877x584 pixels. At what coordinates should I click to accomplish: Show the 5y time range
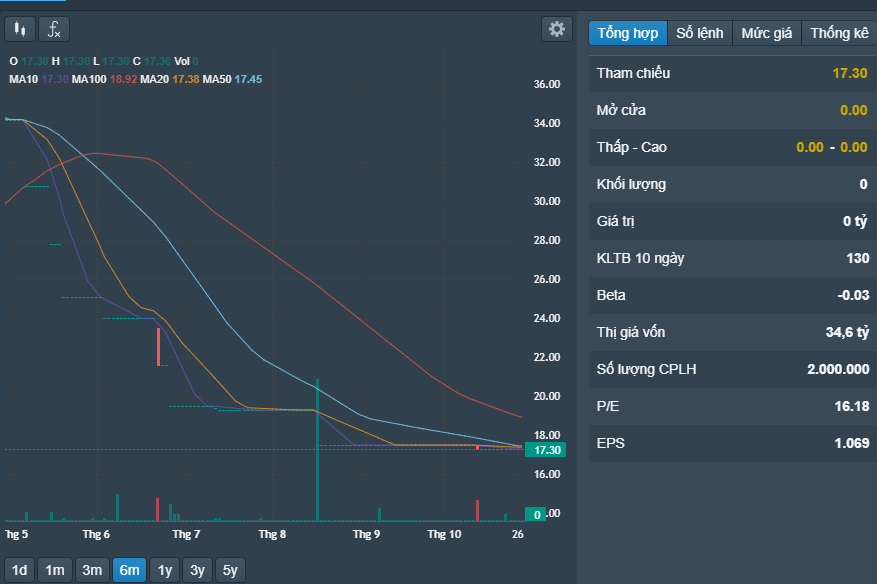[x=231, y=570]
